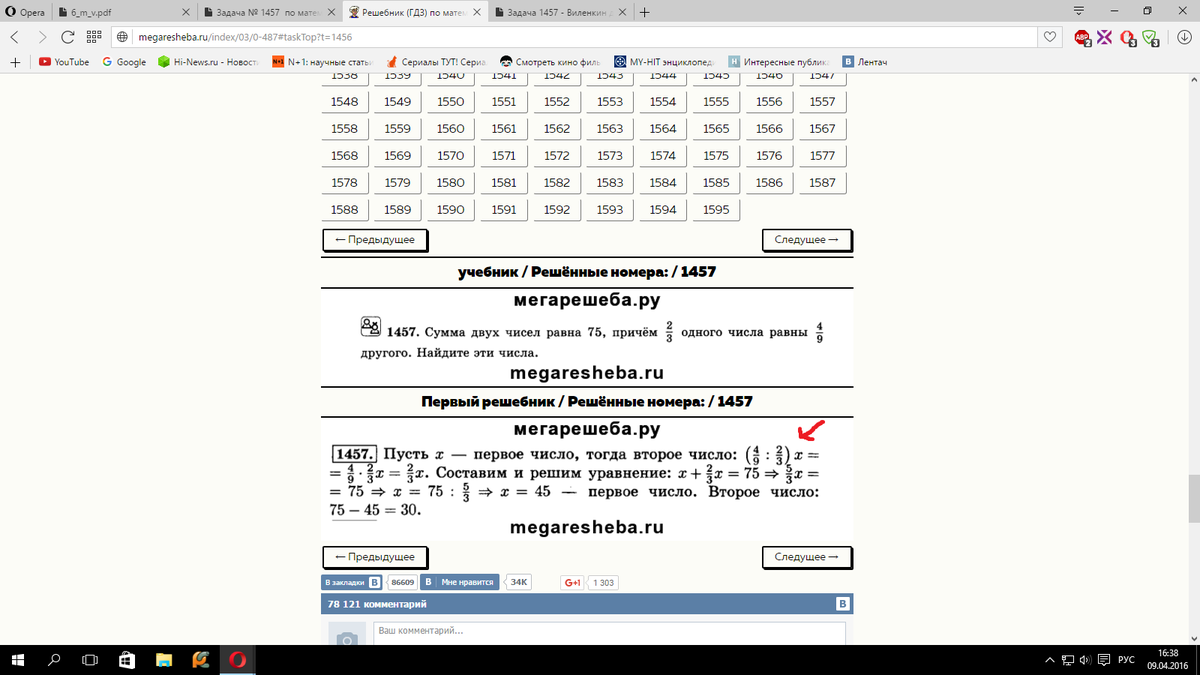Switch to the 6_m_v.pdf tab
Screen dimensions: 1200x675
120,13
